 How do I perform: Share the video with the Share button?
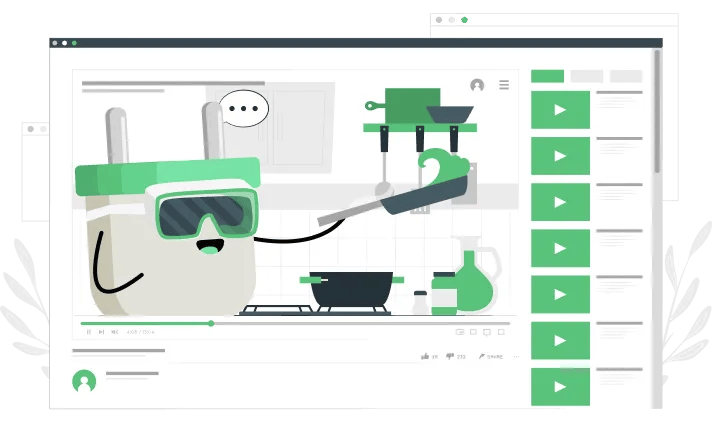490,357
